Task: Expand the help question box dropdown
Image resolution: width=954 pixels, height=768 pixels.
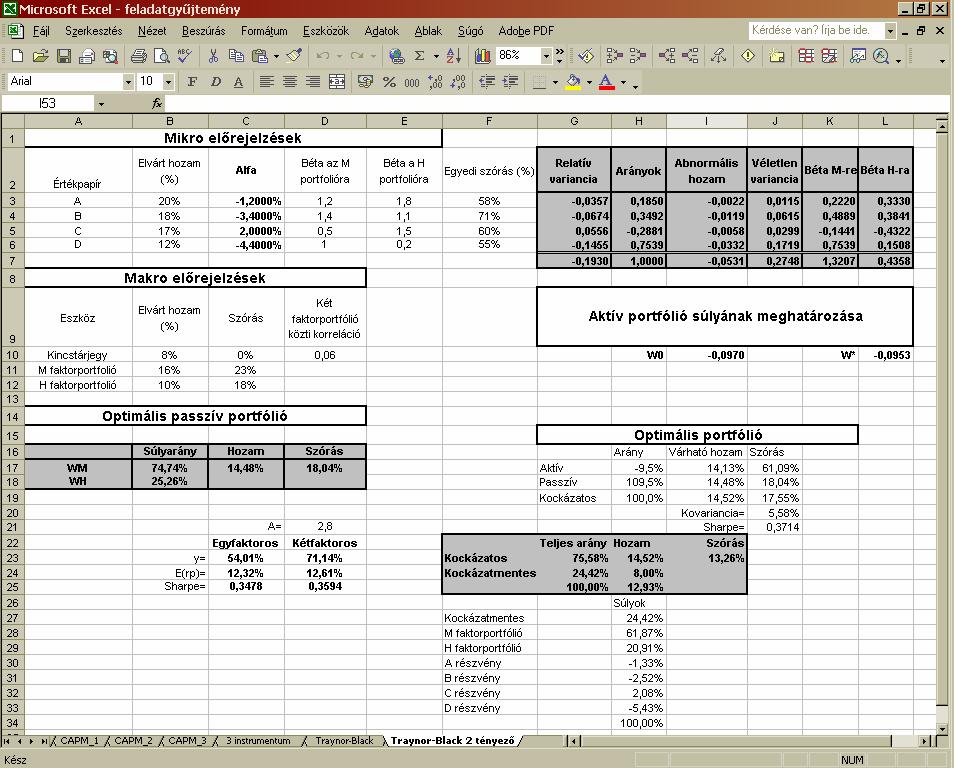Action: pos(890,30)
